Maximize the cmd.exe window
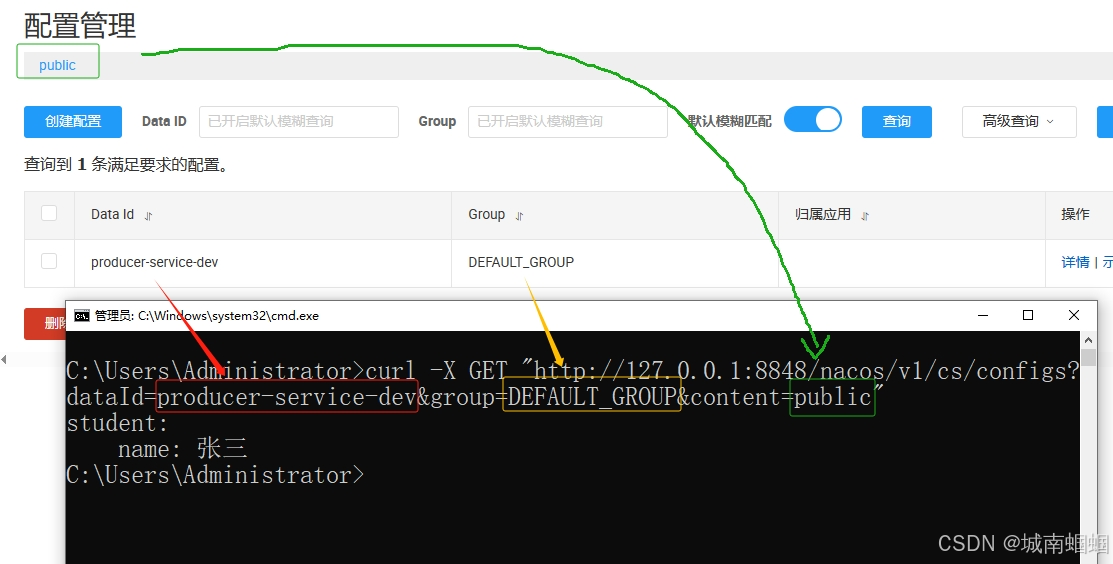The width and height of the screenshot is (1113, 564). coord(1028,315)
